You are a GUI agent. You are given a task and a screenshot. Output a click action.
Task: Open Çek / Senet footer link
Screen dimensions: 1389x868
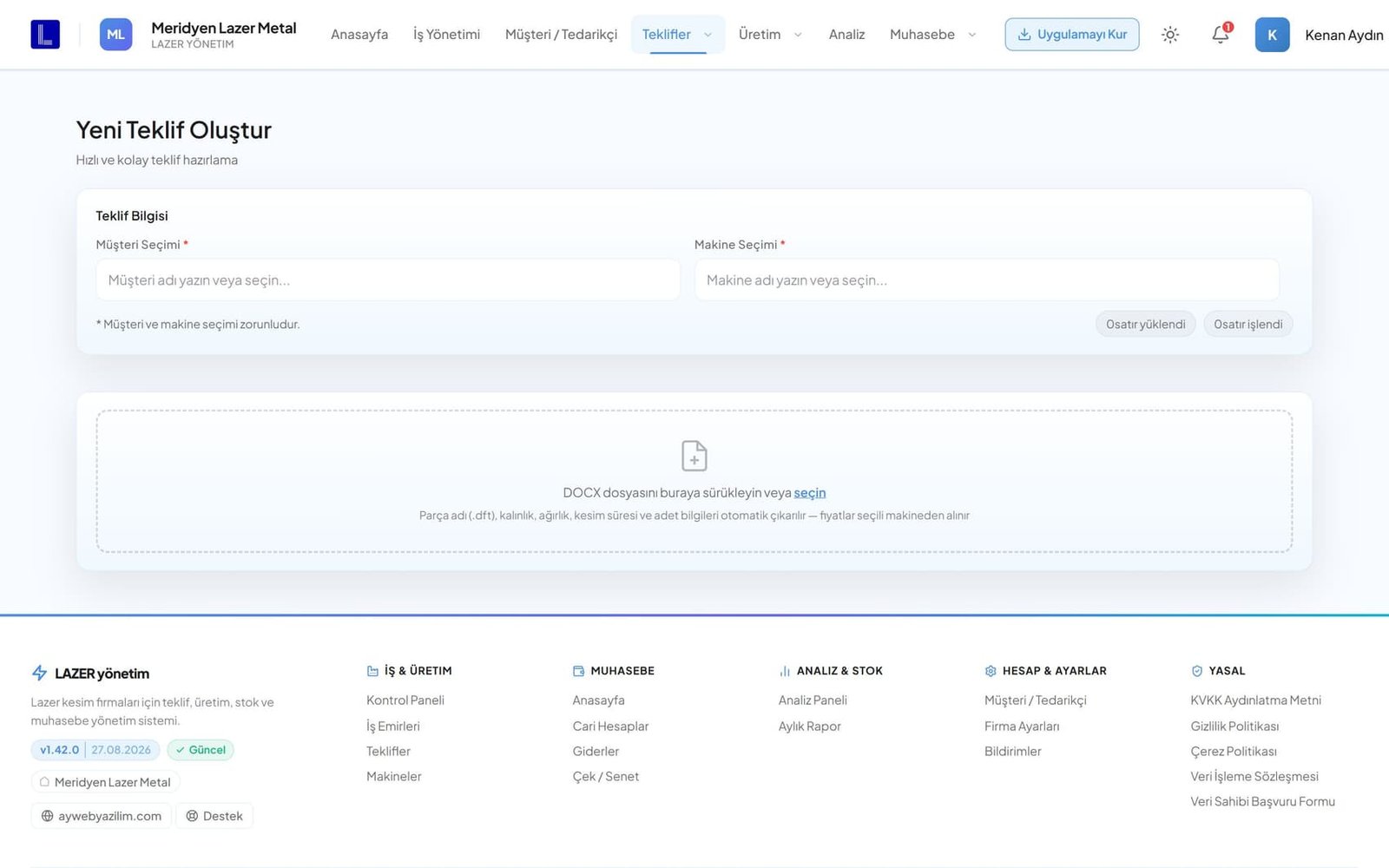pos(606,777)
